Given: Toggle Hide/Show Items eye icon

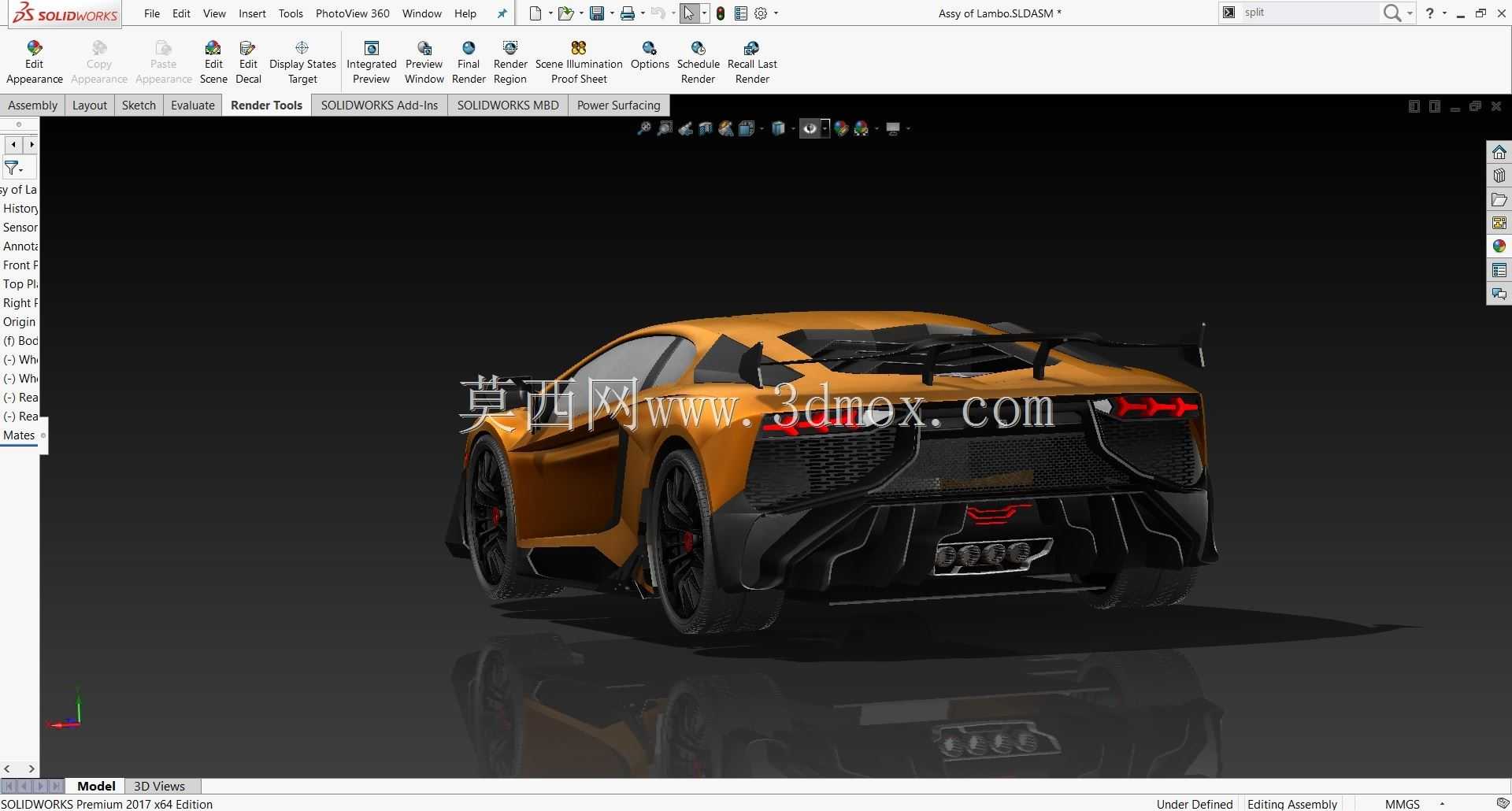Looking at the screenshot, I should coord(810,128).
